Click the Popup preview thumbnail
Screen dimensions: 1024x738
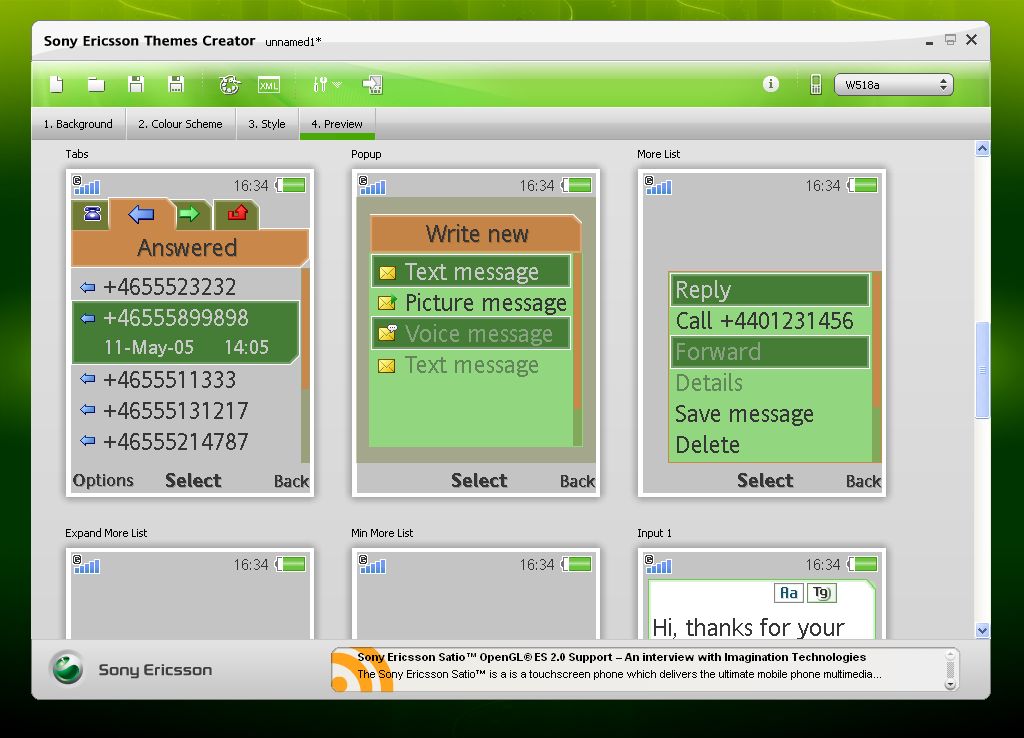(x=476, y=333)
